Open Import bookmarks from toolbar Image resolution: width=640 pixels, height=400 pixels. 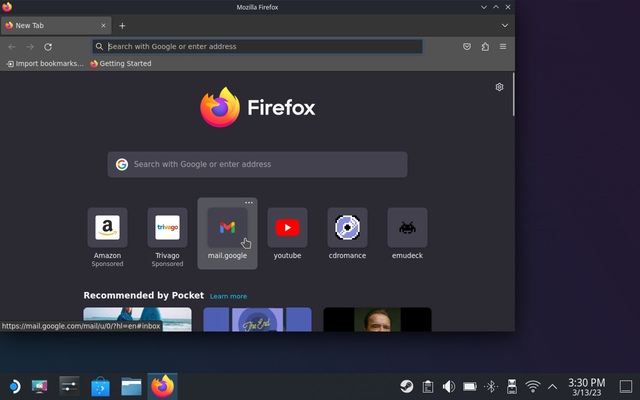(45, 64)
